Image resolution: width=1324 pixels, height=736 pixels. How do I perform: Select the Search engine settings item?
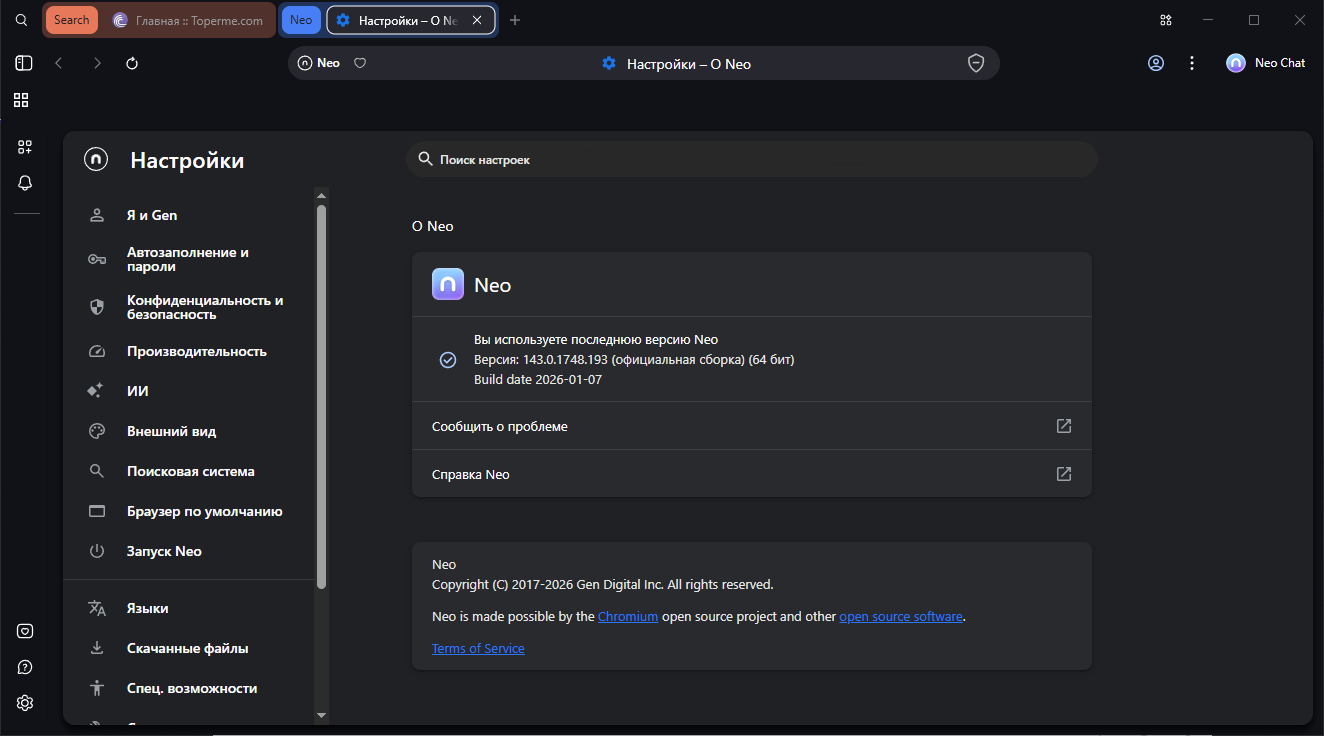pyautogui.click(x=190, y=471)
